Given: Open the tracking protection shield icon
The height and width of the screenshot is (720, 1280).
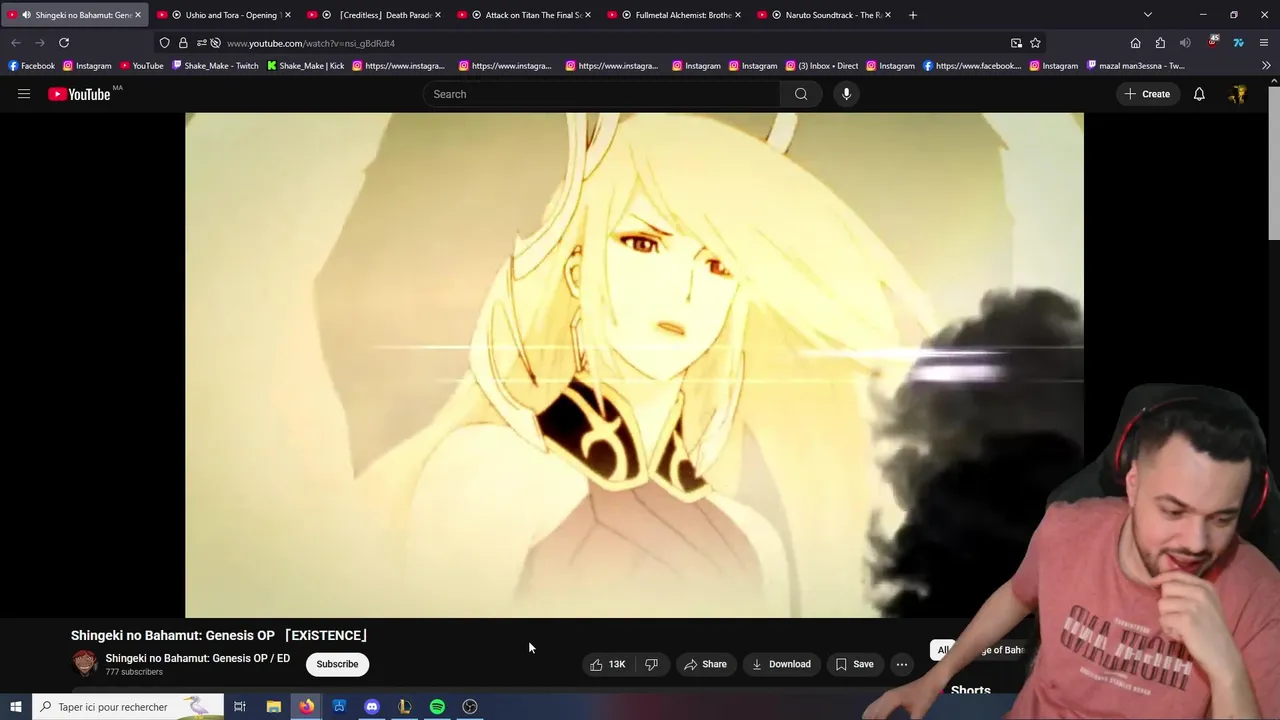Looking at the screenshot, I should pos(165,43).
